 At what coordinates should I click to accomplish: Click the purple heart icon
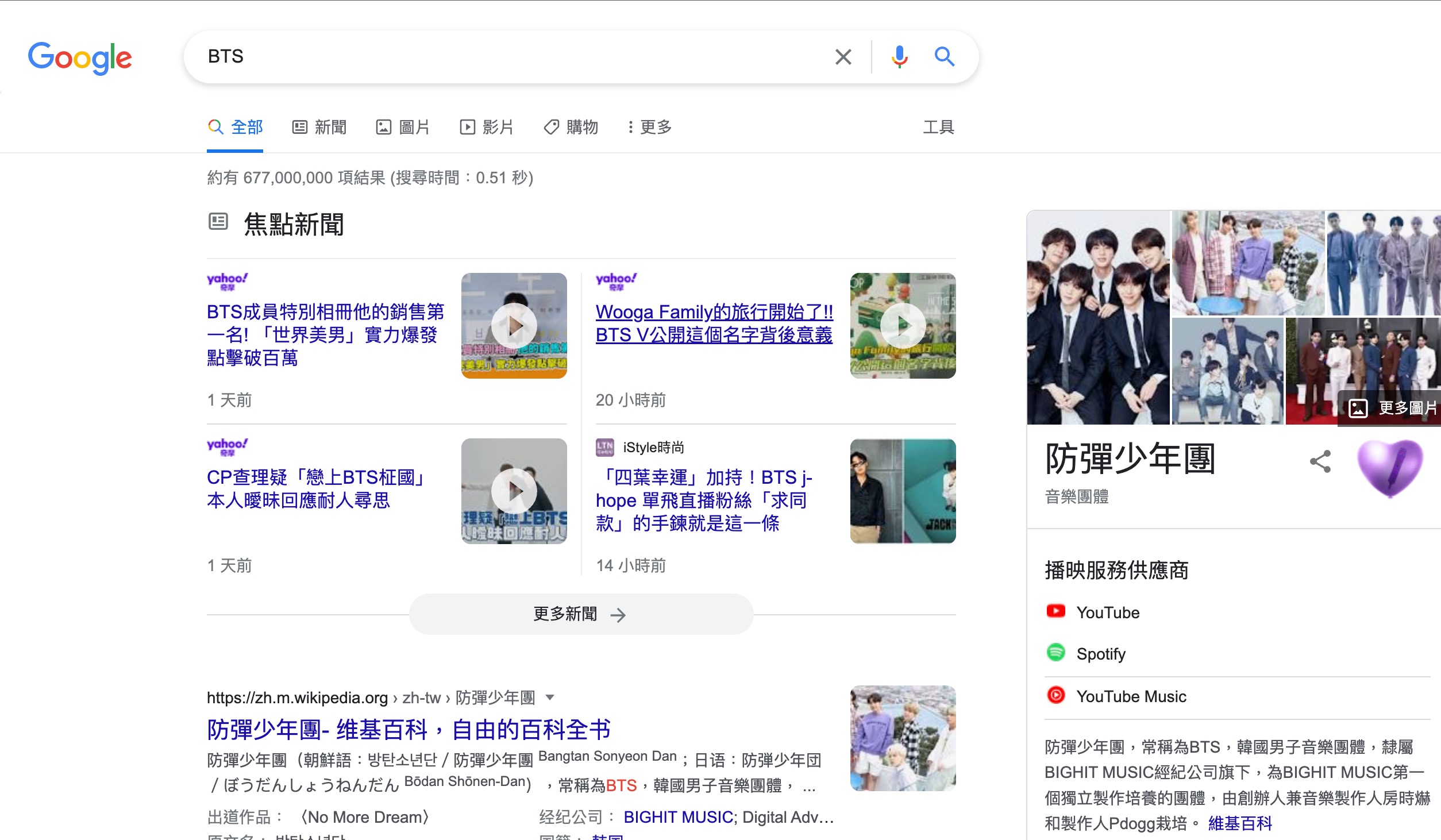1389,467
